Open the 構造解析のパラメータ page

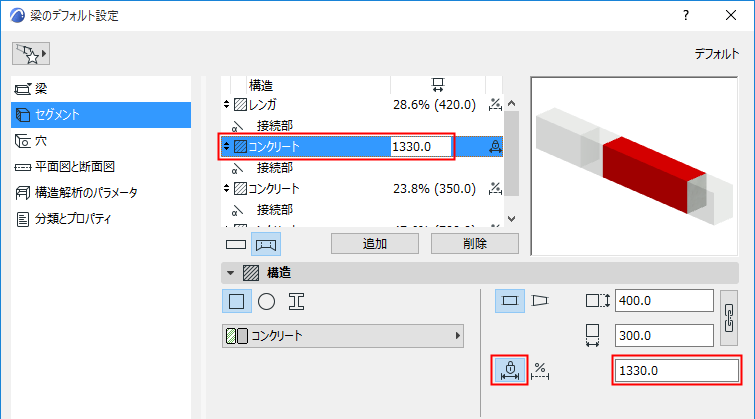point(101,193)
